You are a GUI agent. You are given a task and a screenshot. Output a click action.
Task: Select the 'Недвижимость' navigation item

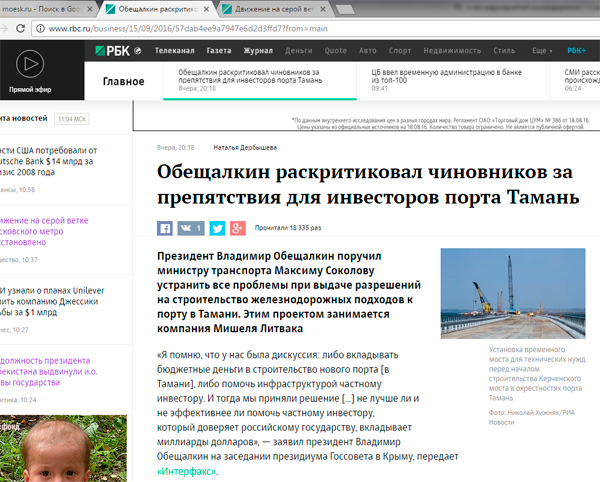coord(451,50)
